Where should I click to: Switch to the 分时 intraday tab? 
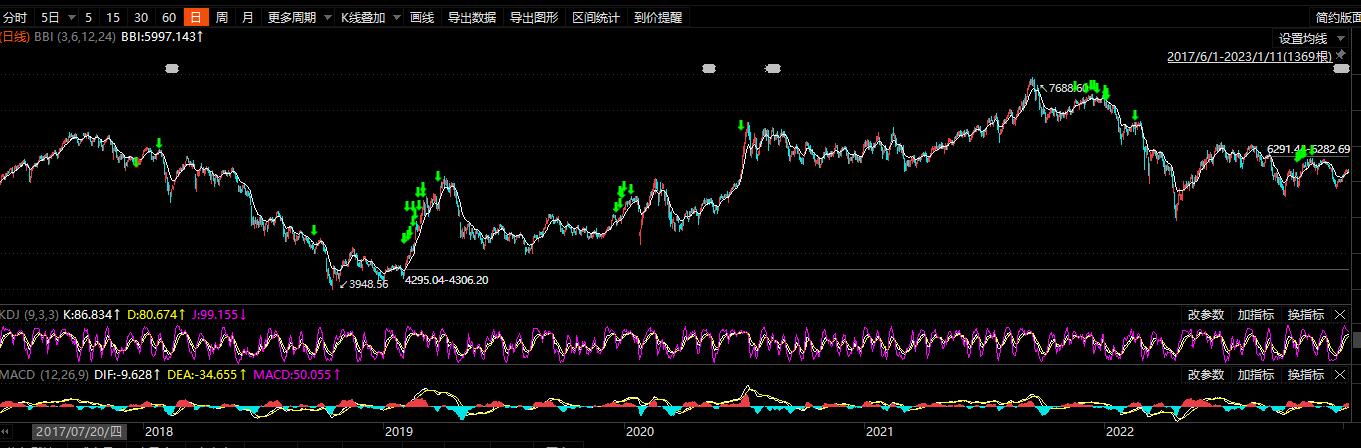(x=16, y=18)
